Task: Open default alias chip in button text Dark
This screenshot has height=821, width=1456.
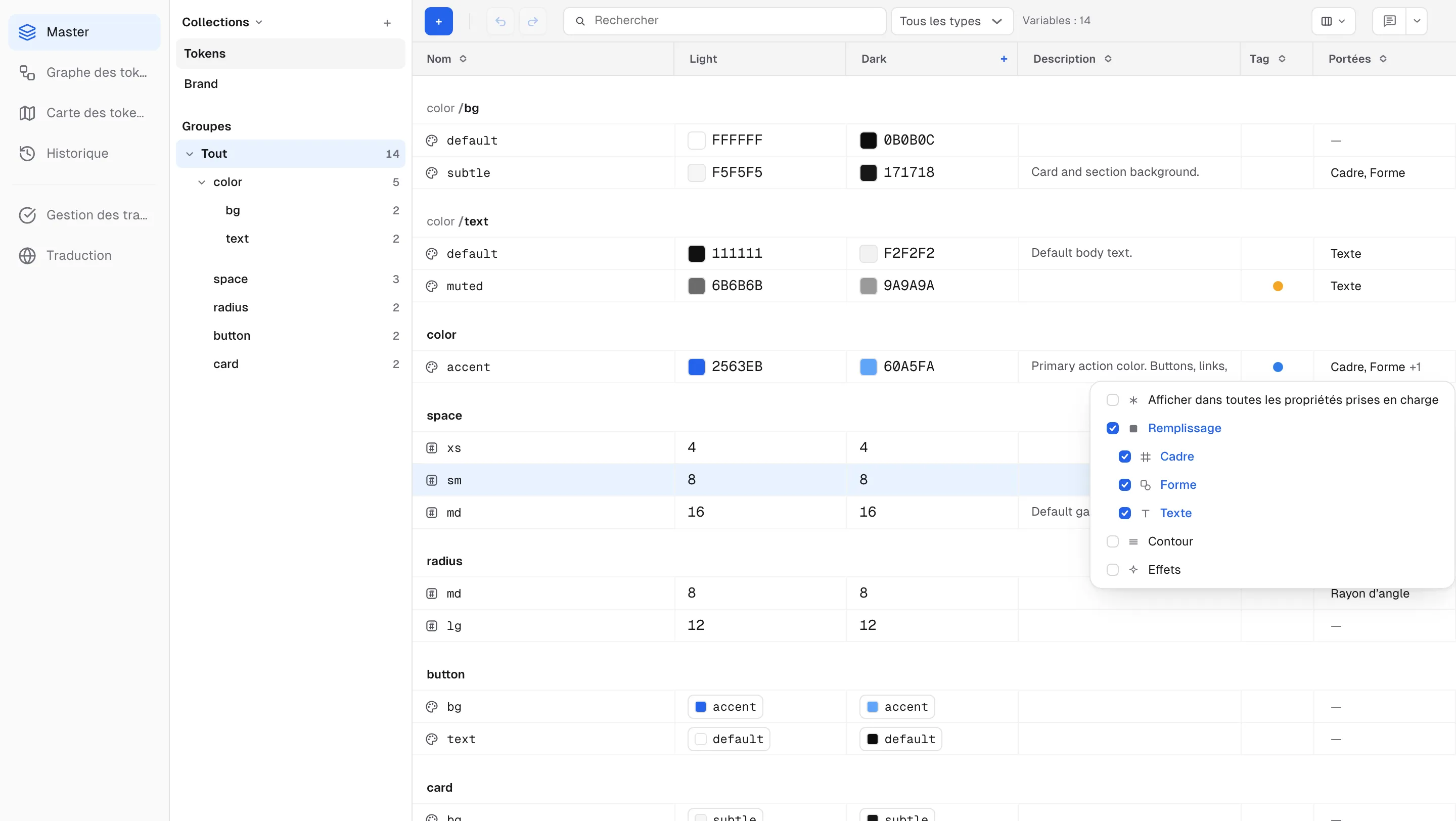Action: click(900, 739)
